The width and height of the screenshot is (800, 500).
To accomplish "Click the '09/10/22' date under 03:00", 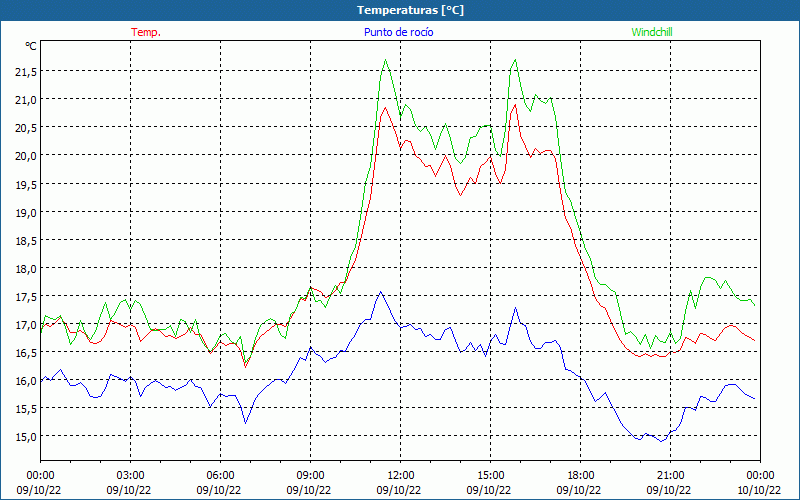I will pos(129,490).
